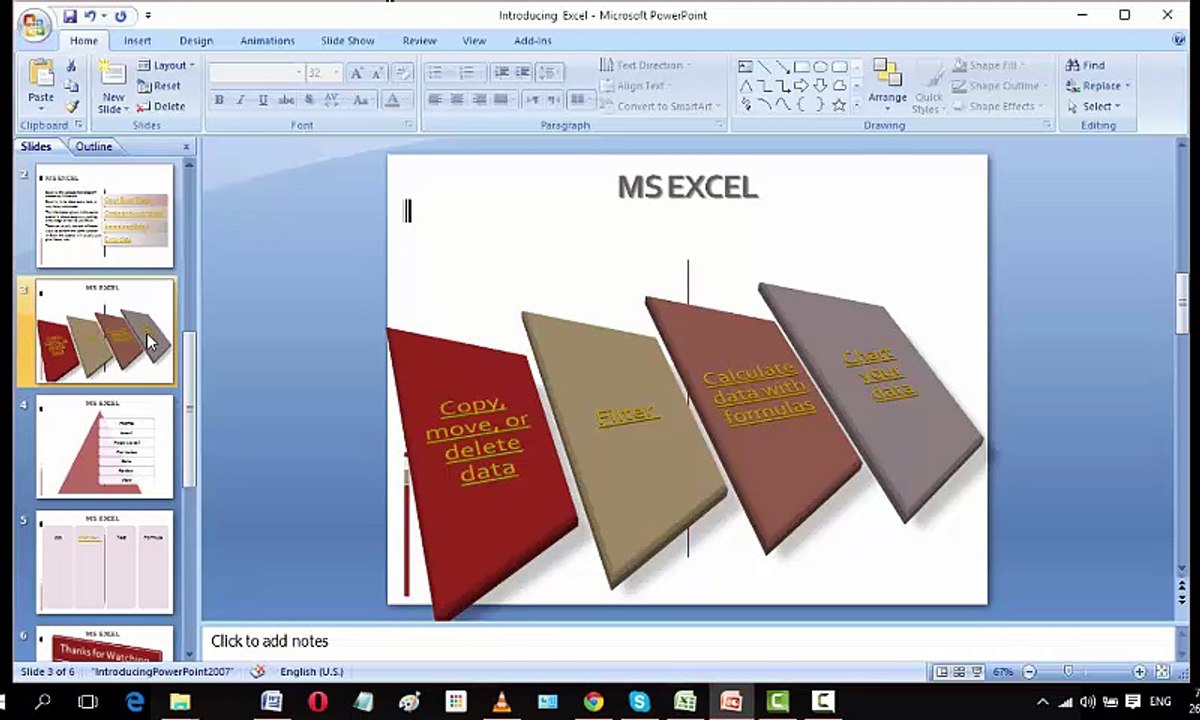Switch to Slide Sorter view icon
The width and height of the screenshot is (1200, 720).
pos(959,672)
